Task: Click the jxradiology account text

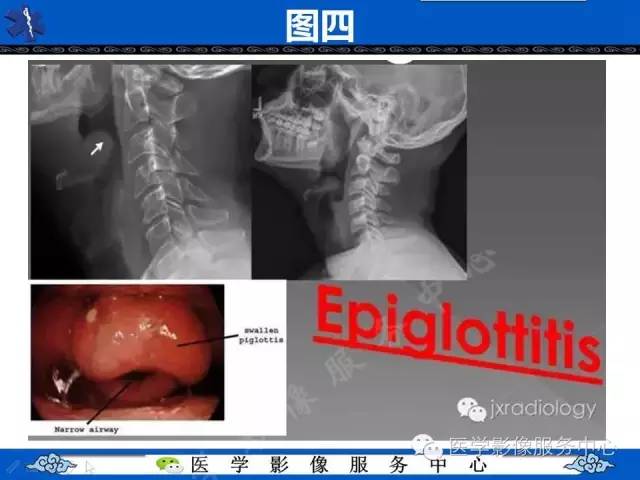Action: coord(543,409)
